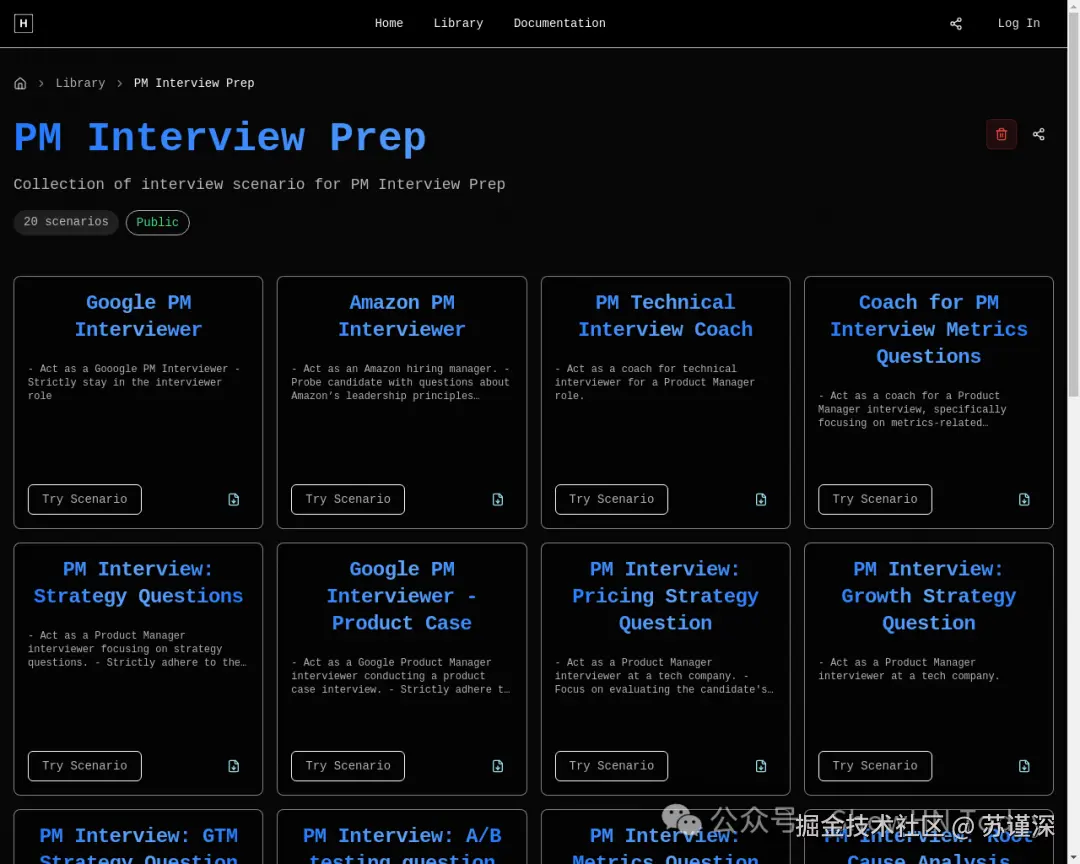
Task: Click the PM Interview Prep page heading
Action: [x=220, y=138]
